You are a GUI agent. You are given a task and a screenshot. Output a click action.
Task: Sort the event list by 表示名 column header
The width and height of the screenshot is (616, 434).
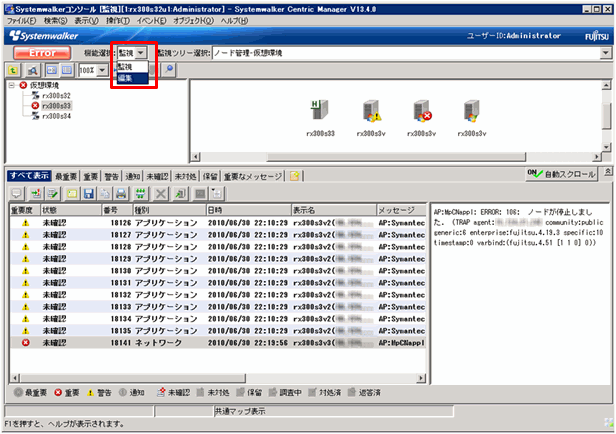[334, 210]
